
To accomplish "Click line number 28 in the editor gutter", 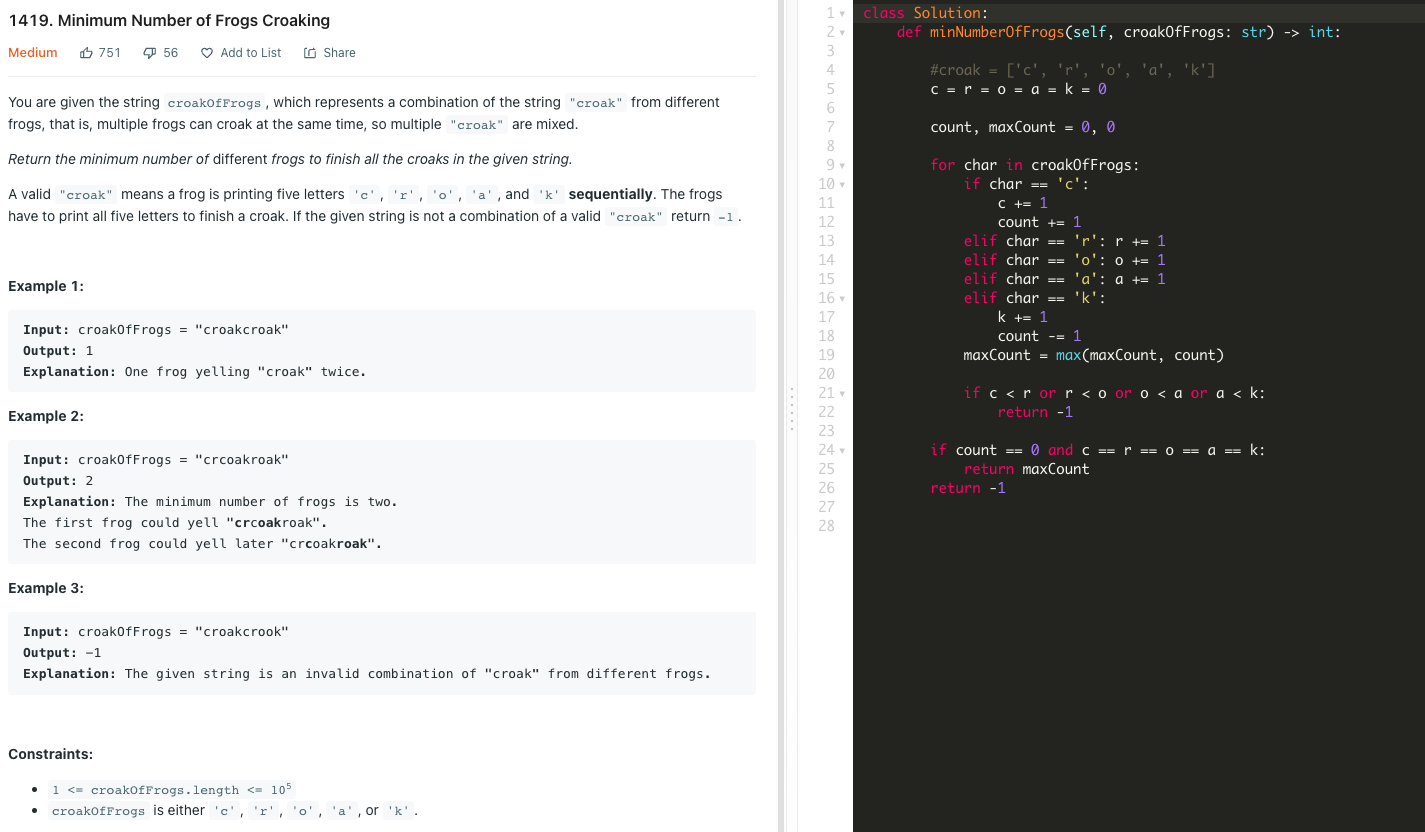I will pyautogui.click(x=826, y=526).
